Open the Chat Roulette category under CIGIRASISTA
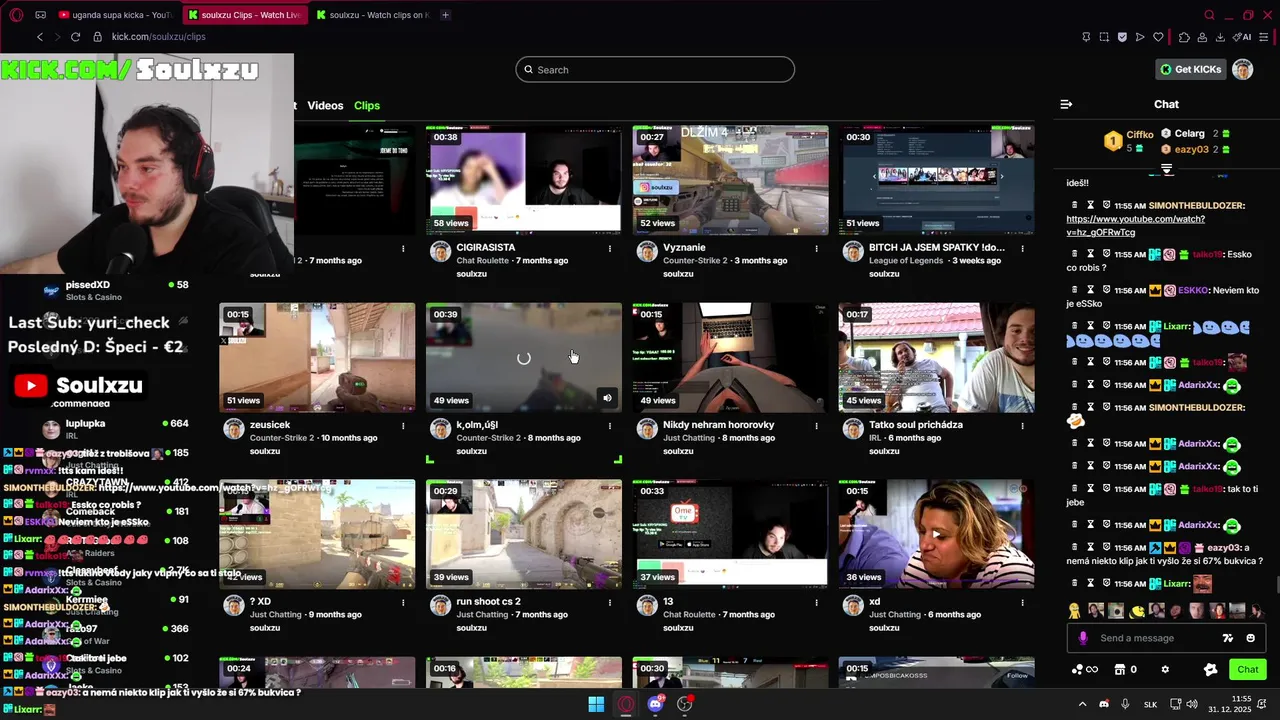Viewport: 1280px width, 720px height. click(x=483, y=260)
